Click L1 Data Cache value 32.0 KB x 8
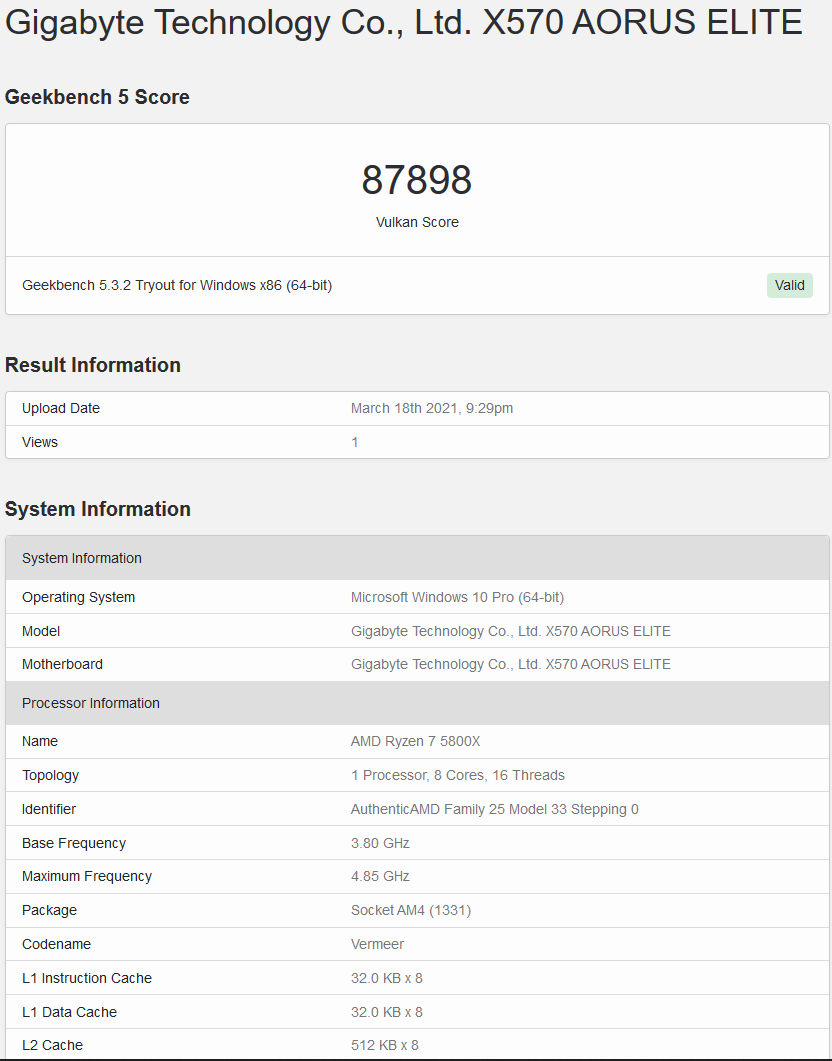 point(386,1012)
